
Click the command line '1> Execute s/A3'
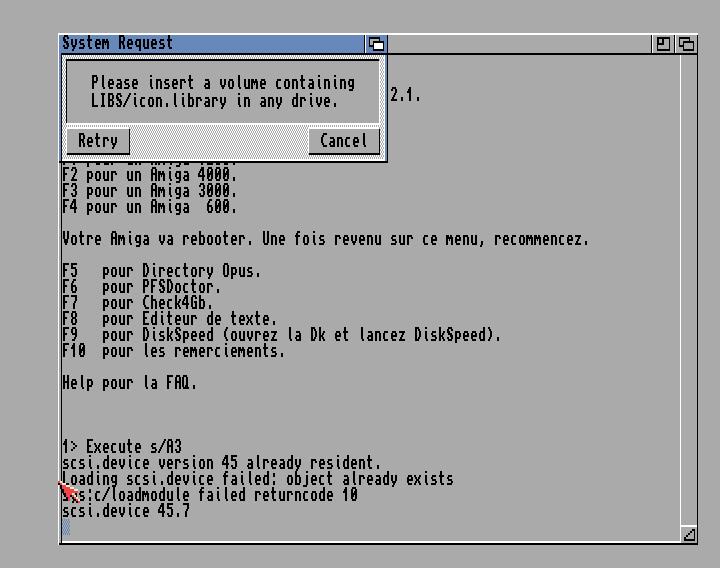tap(122, 447)
